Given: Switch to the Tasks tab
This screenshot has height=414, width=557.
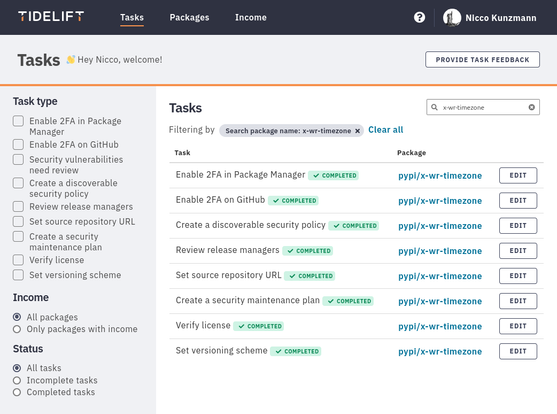Looking at the screenshot, I should pos(132,17).
